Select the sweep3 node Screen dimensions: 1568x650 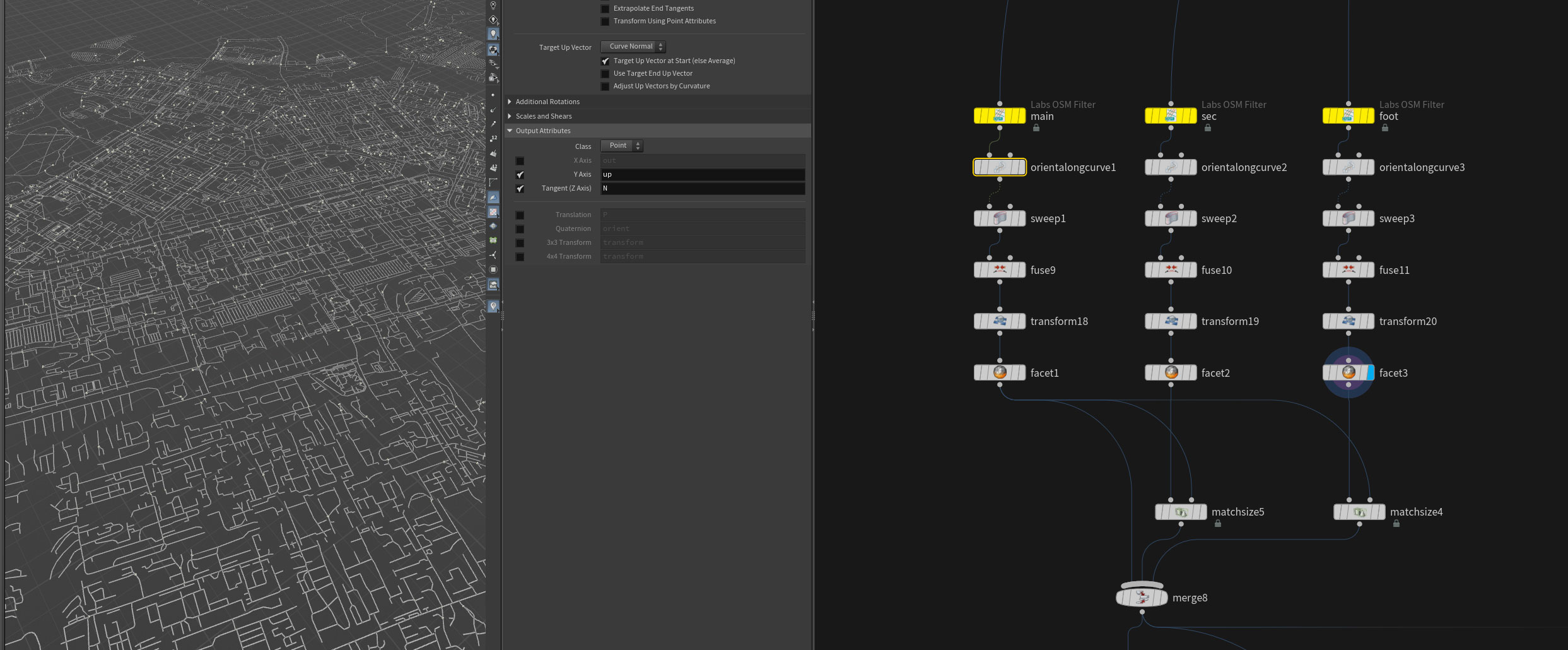pyautogui.click(x=1349, y=218)
